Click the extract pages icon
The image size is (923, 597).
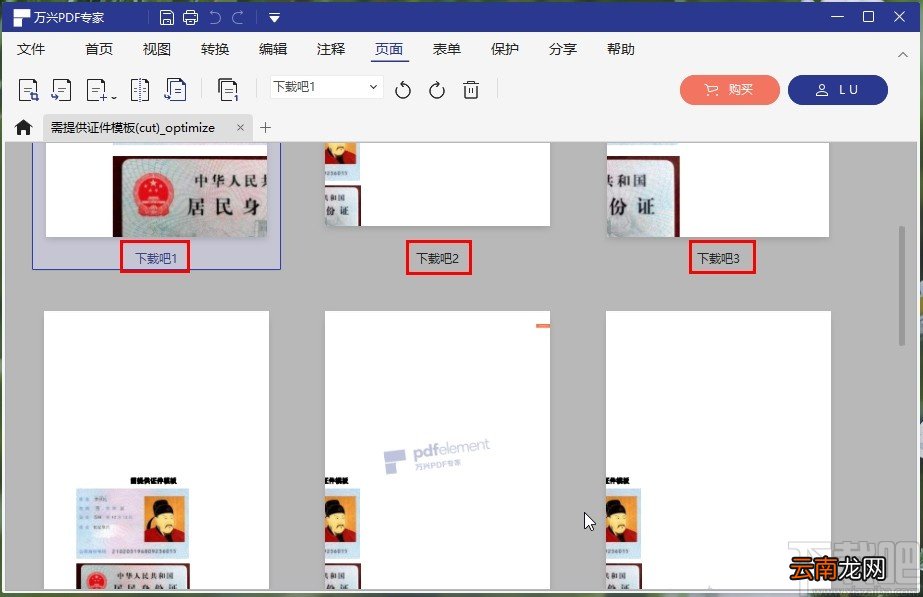pyautogui.click(x=62, y=90)
